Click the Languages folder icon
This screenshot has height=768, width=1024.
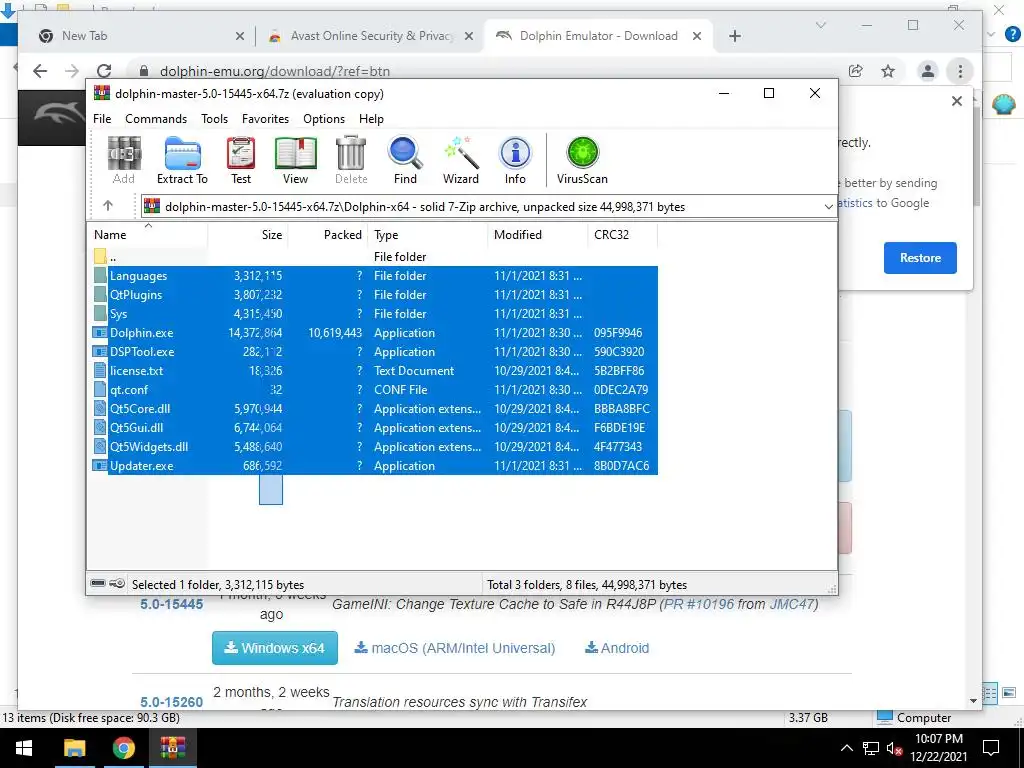point(100,276)
